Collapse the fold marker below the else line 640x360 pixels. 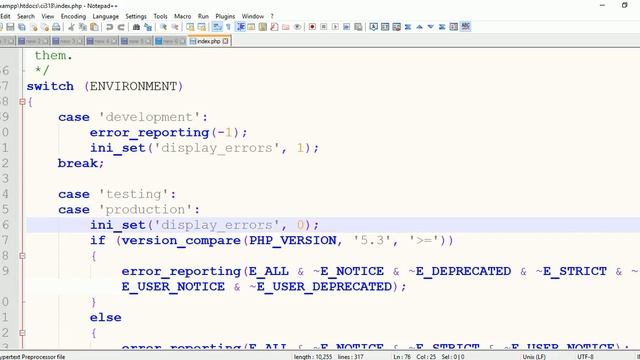tap(22, 333)
